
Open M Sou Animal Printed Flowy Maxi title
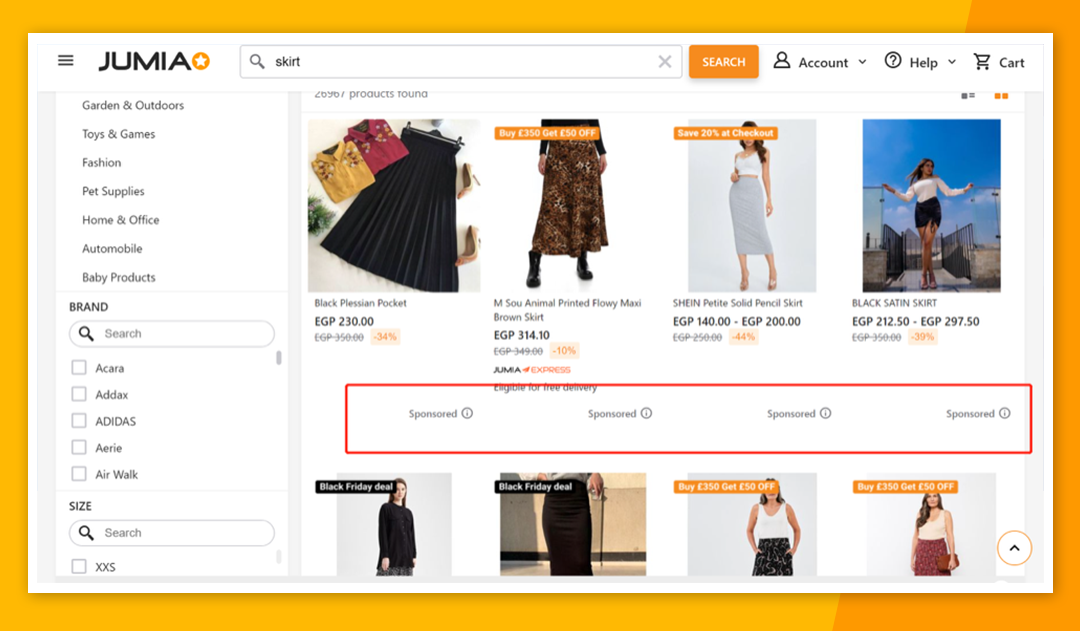coord(567,310)
